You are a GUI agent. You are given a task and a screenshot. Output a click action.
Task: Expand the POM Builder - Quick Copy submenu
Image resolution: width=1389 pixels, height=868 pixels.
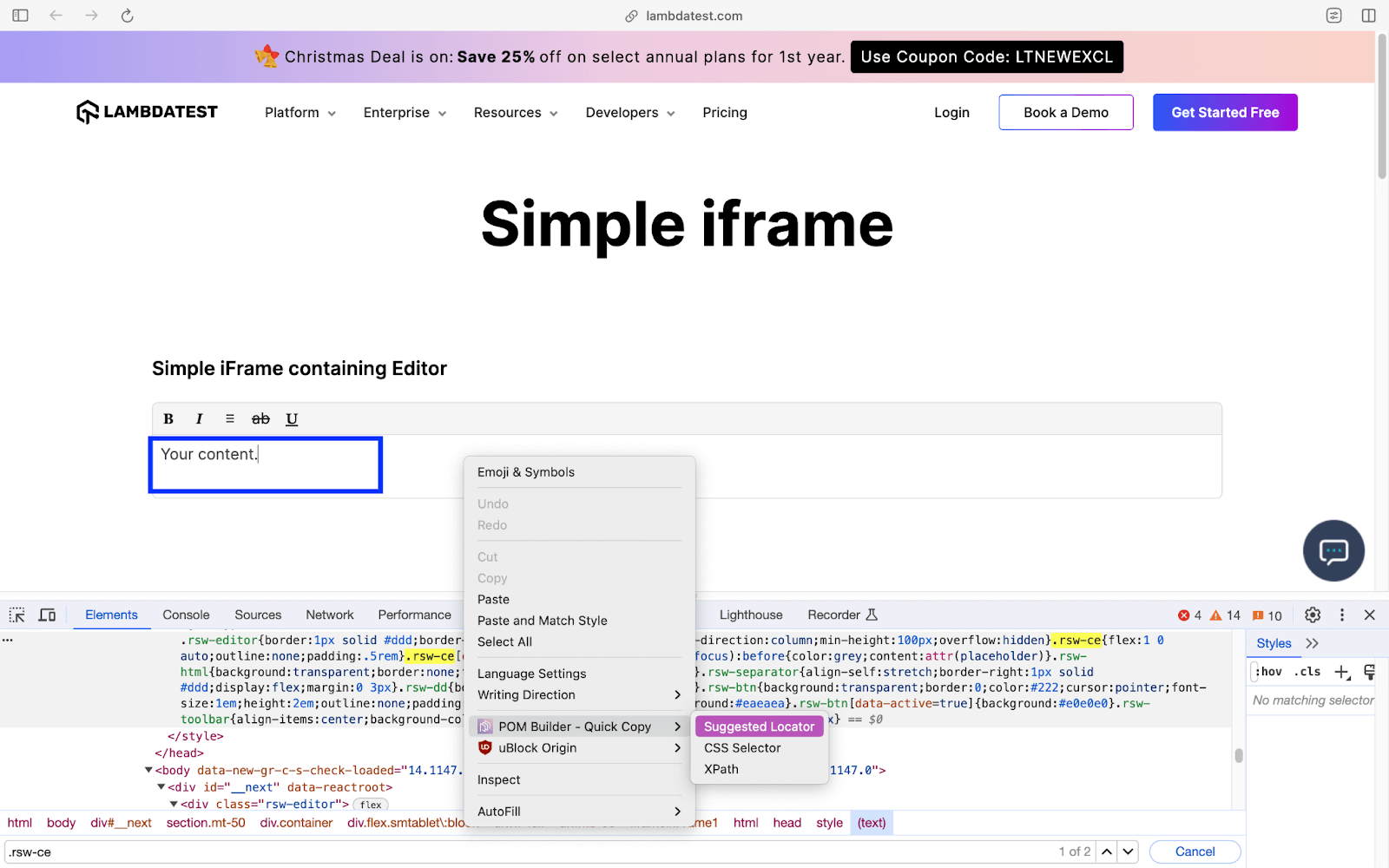[x=576, y=727]
